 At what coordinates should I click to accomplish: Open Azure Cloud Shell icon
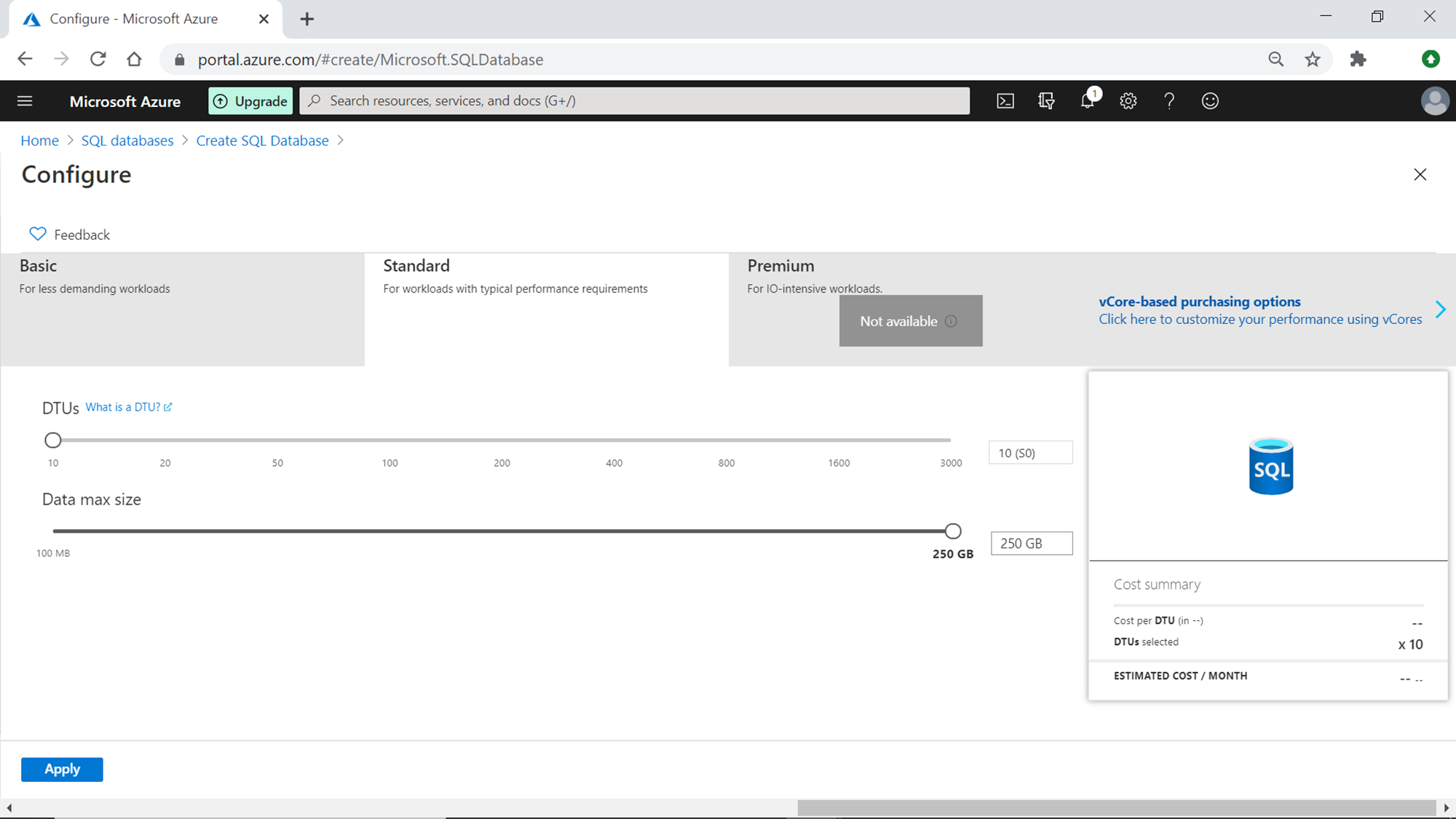tap(1005, 101)
